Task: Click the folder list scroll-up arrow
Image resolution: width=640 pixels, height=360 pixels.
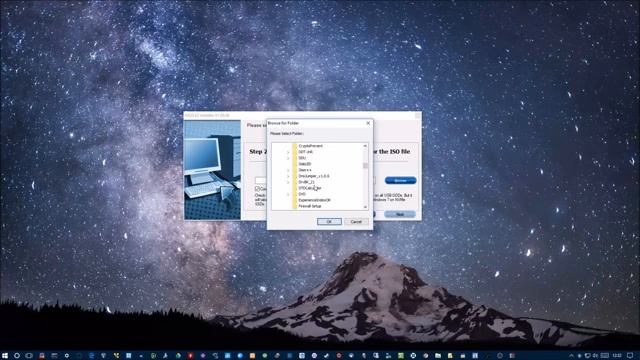Action: pos(365,146)
